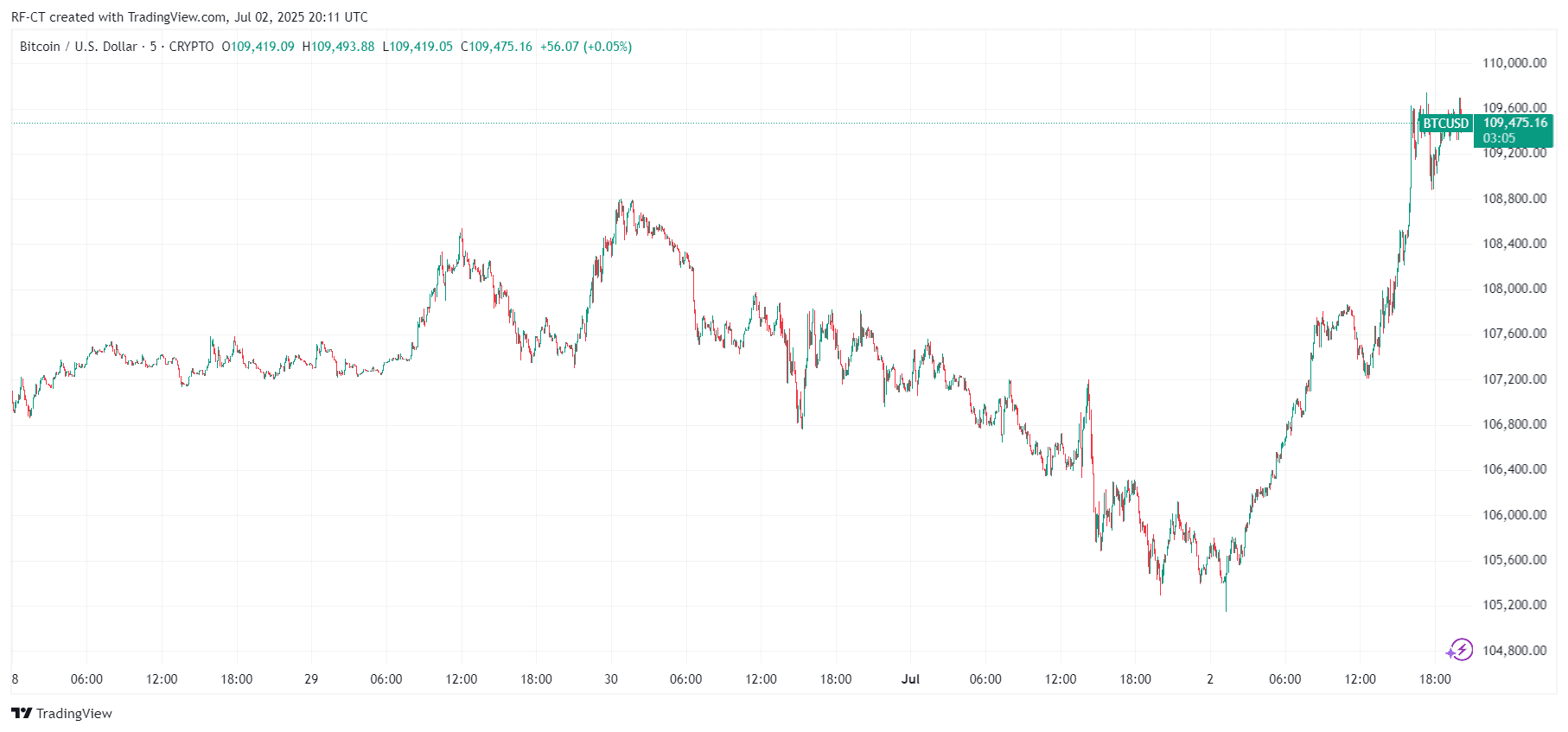Select the Jul marker on time axis
Screen dimensions: 1568x732
[x=910, y=679]
